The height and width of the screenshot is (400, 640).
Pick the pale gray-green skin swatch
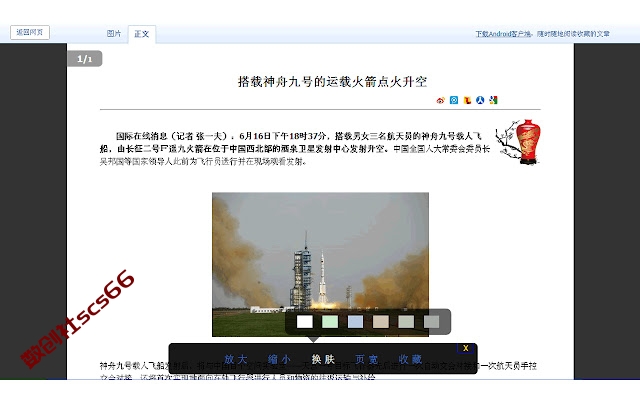tap(406, 322)
